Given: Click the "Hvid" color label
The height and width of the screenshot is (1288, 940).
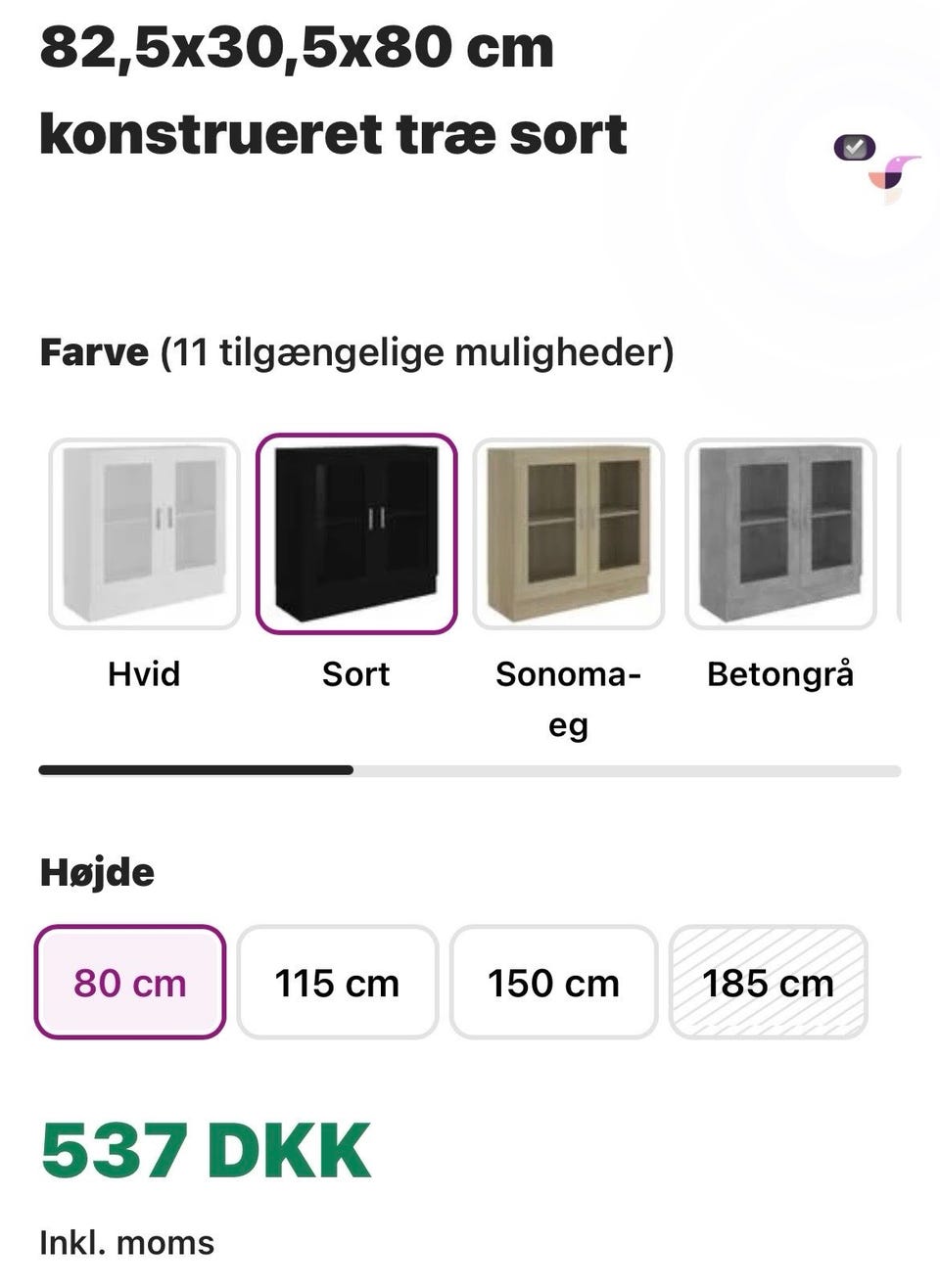Looking at the screenshot, I should (144, 674).
